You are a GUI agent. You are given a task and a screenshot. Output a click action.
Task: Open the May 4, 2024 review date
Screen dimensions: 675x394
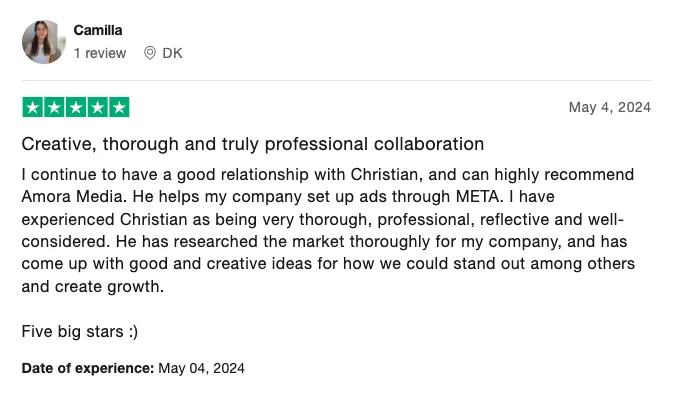(610, 107)
